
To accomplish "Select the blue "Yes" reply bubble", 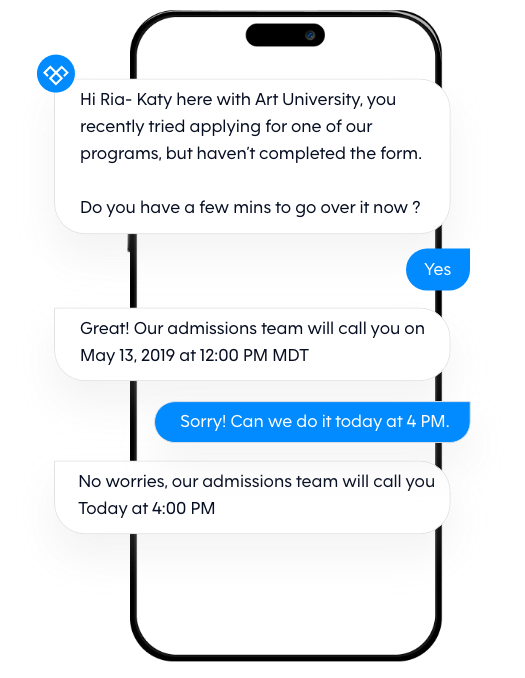I will pos(438,269).
